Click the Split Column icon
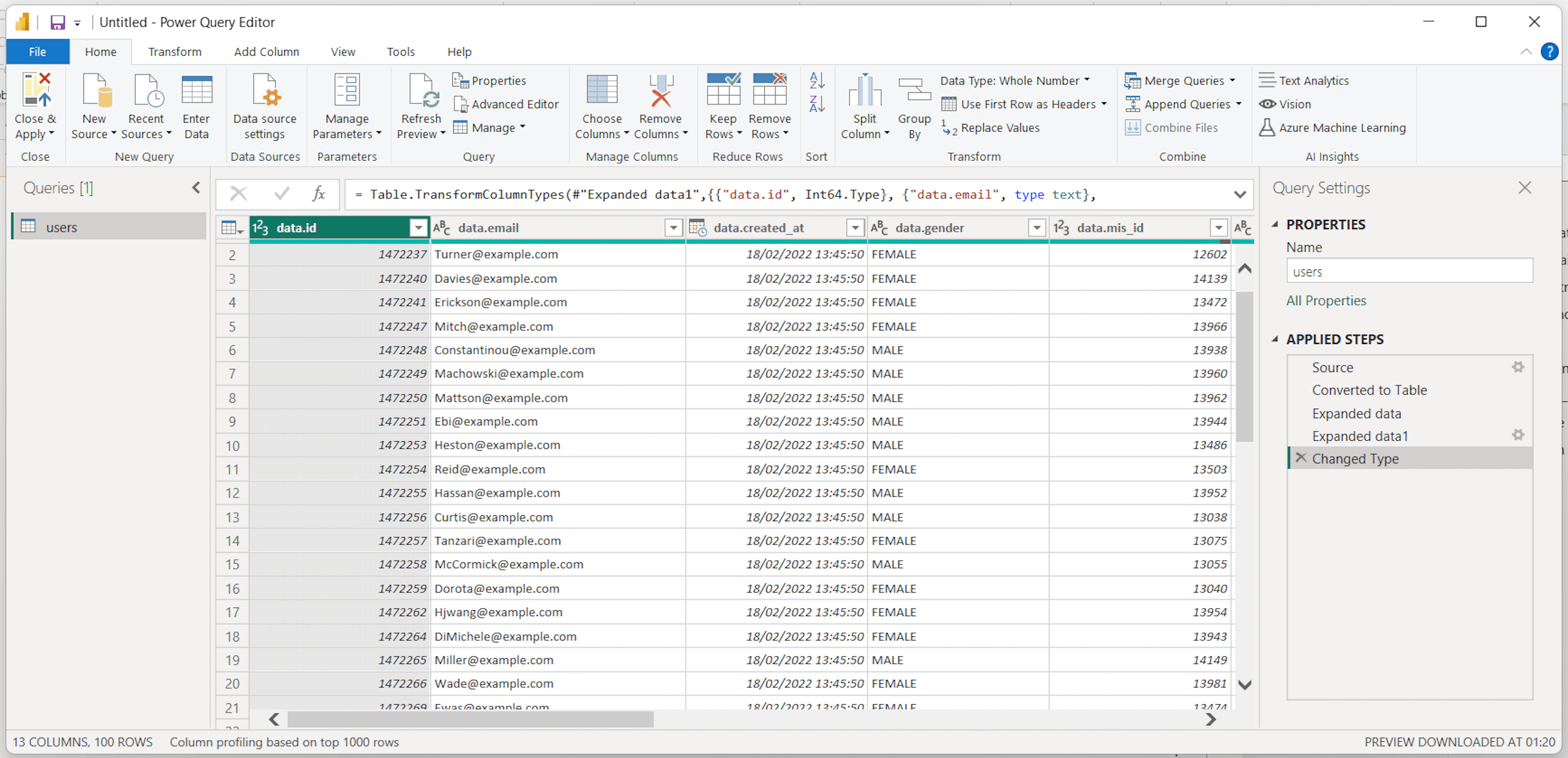 (865, 90)
